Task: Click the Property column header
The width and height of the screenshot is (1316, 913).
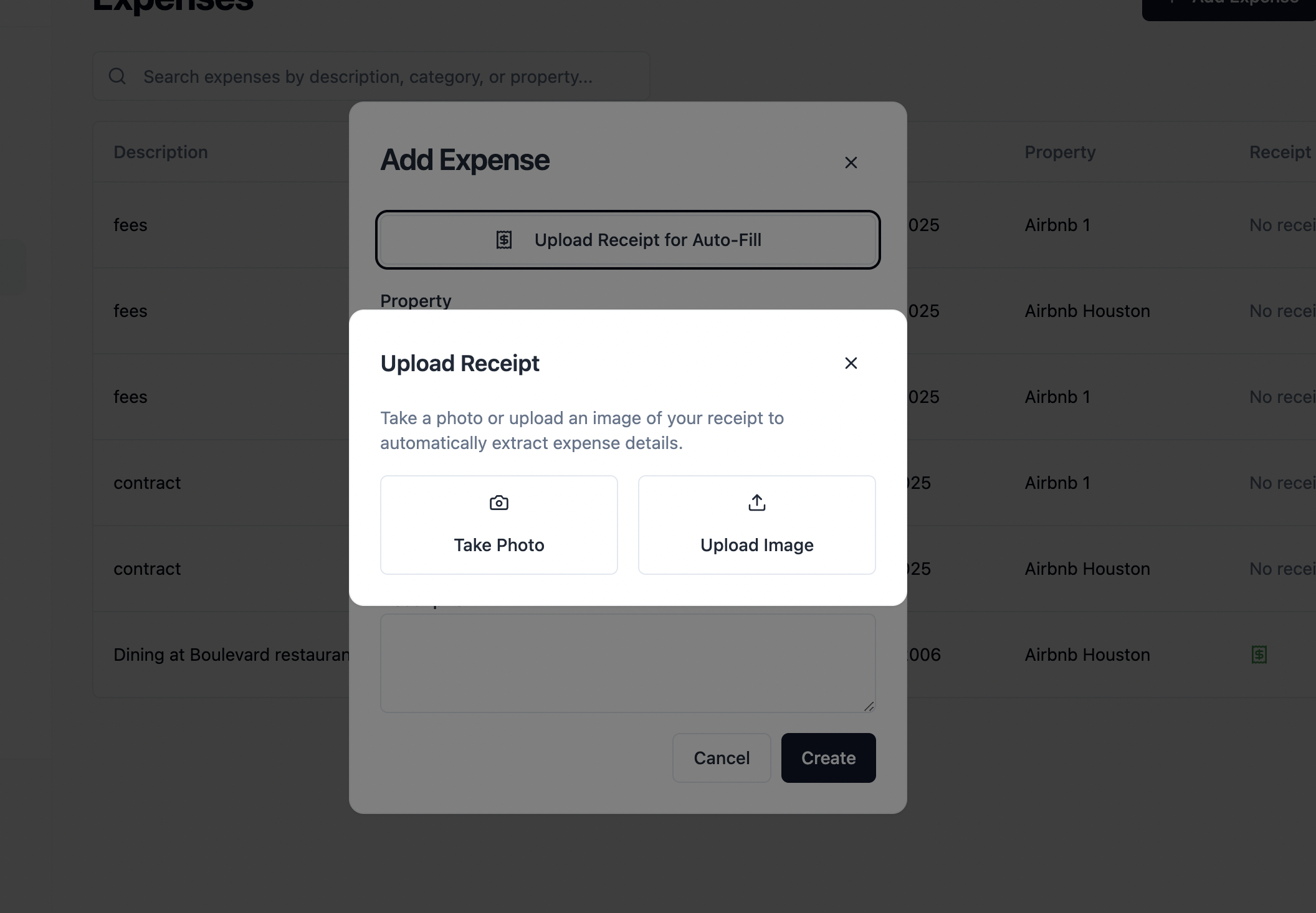Action: (x=1060, y=152)
